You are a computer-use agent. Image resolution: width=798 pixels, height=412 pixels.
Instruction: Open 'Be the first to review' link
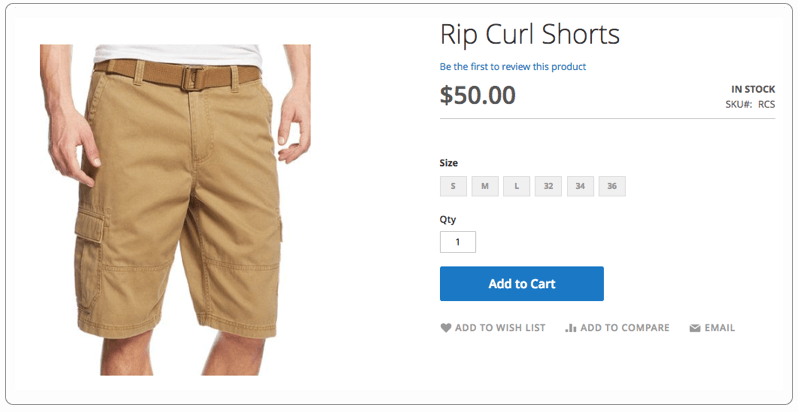[513, 67]
